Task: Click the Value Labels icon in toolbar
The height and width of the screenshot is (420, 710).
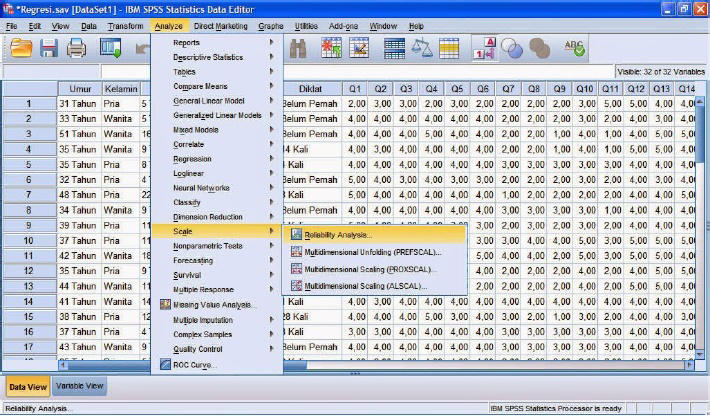Action: pos(486,48)
